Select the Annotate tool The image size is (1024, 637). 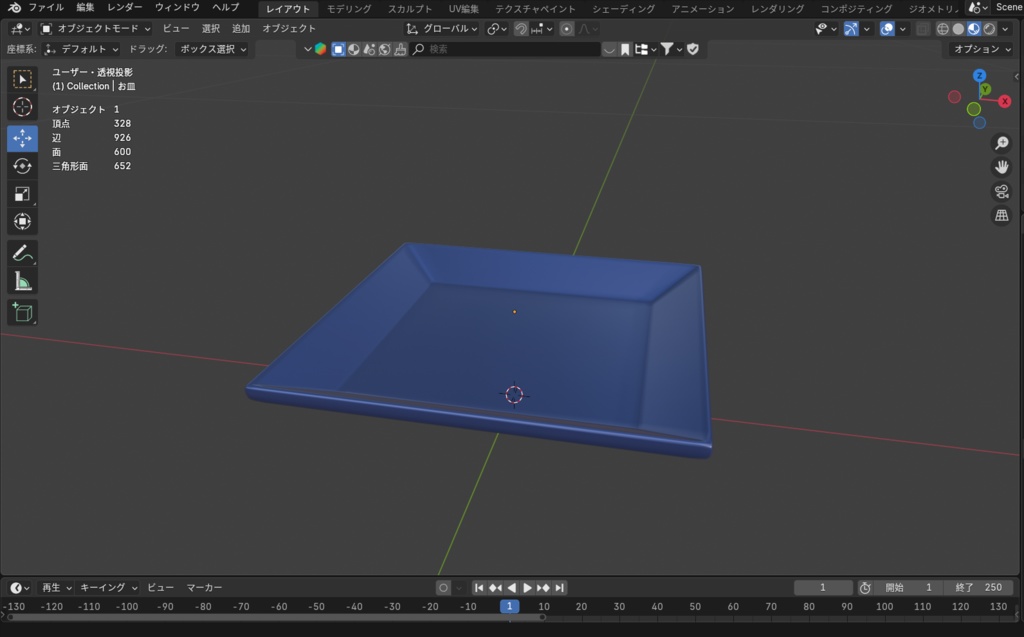(x=22, y=252)
